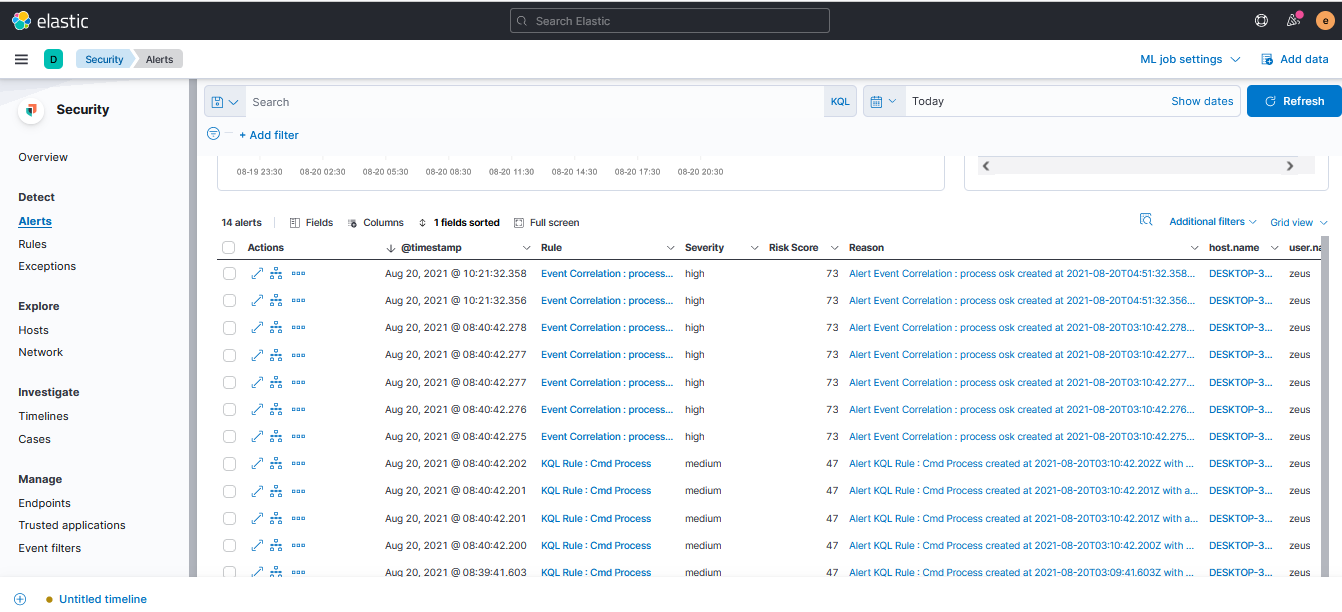
Task: Click the Refresh button
Action: [x=1294, y=101]
